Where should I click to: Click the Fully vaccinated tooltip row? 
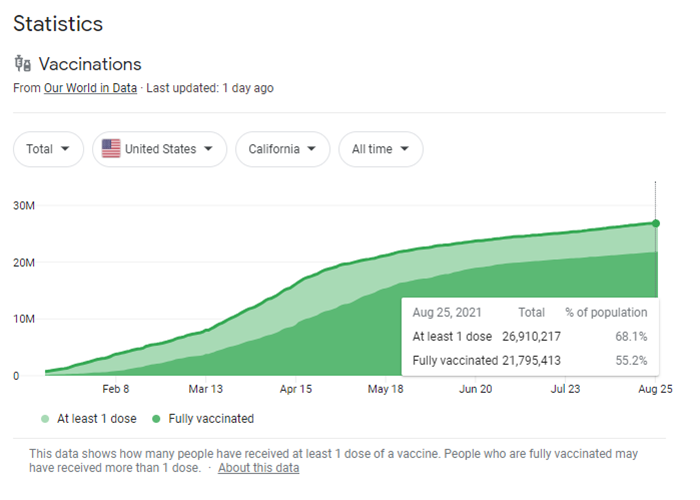tap(529, 359)
